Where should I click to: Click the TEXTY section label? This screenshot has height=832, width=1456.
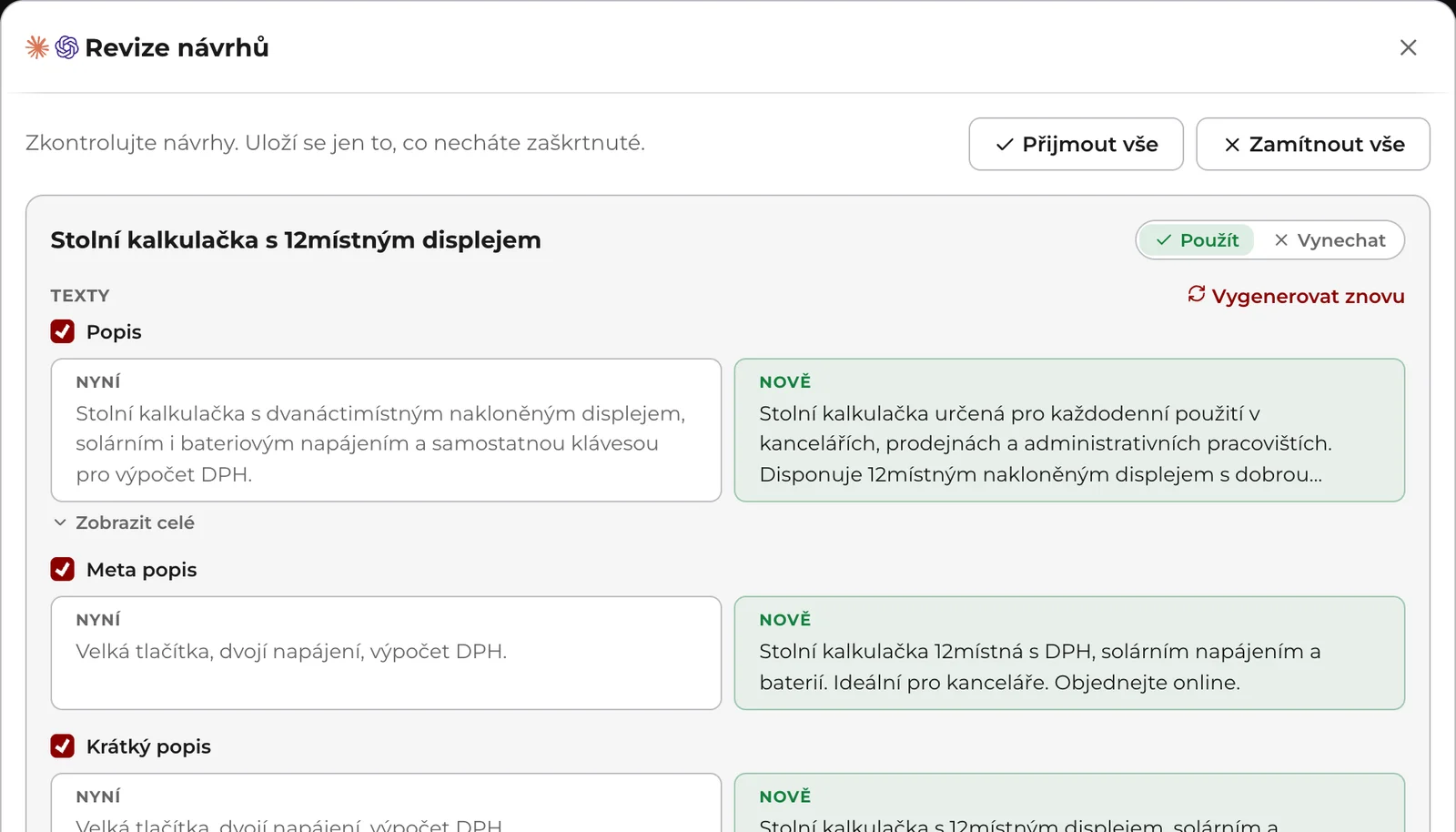[x=80, y=296]
